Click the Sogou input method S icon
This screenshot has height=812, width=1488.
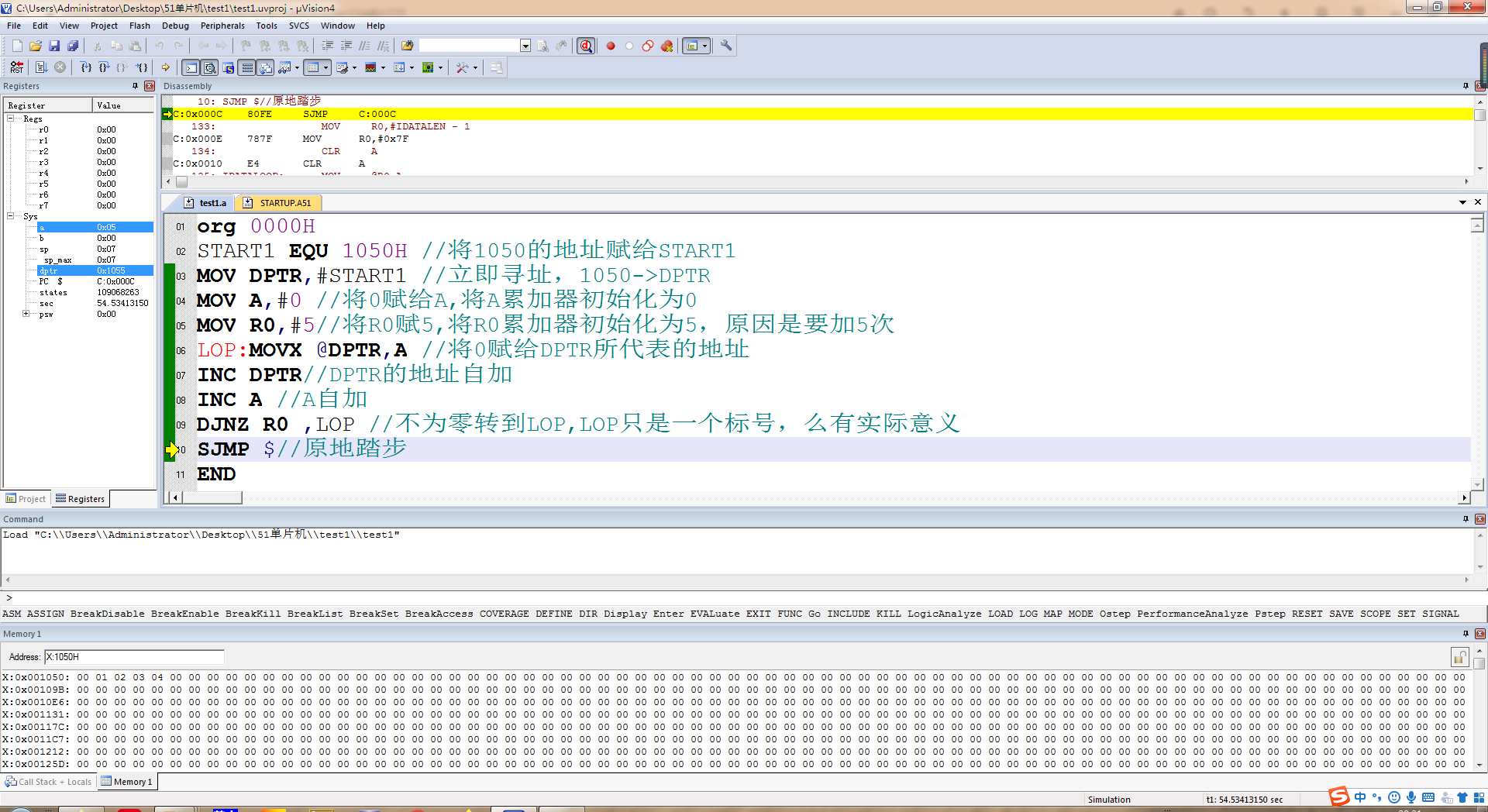click(1338, 797)
